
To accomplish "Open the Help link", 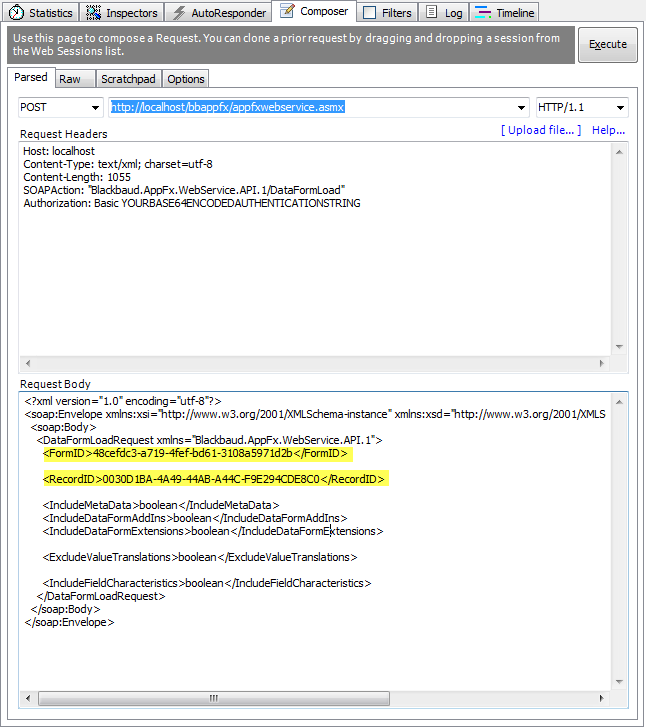I will [608, 130].
